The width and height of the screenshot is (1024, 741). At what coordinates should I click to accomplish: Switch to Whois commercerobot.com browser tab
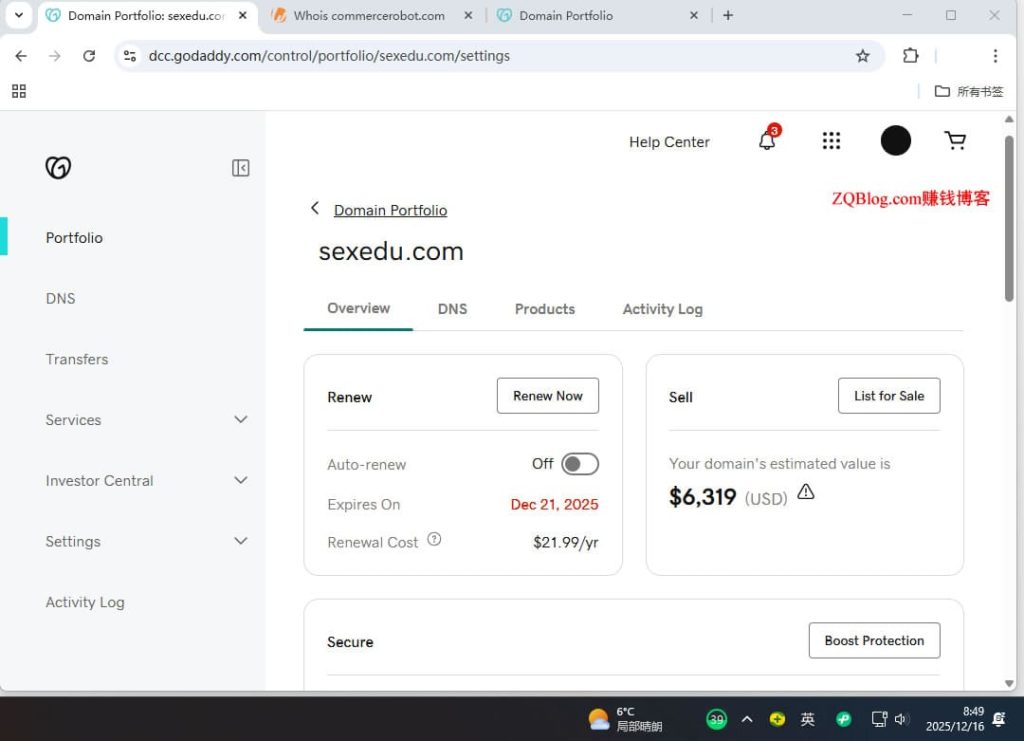click(x=368, y=16)
